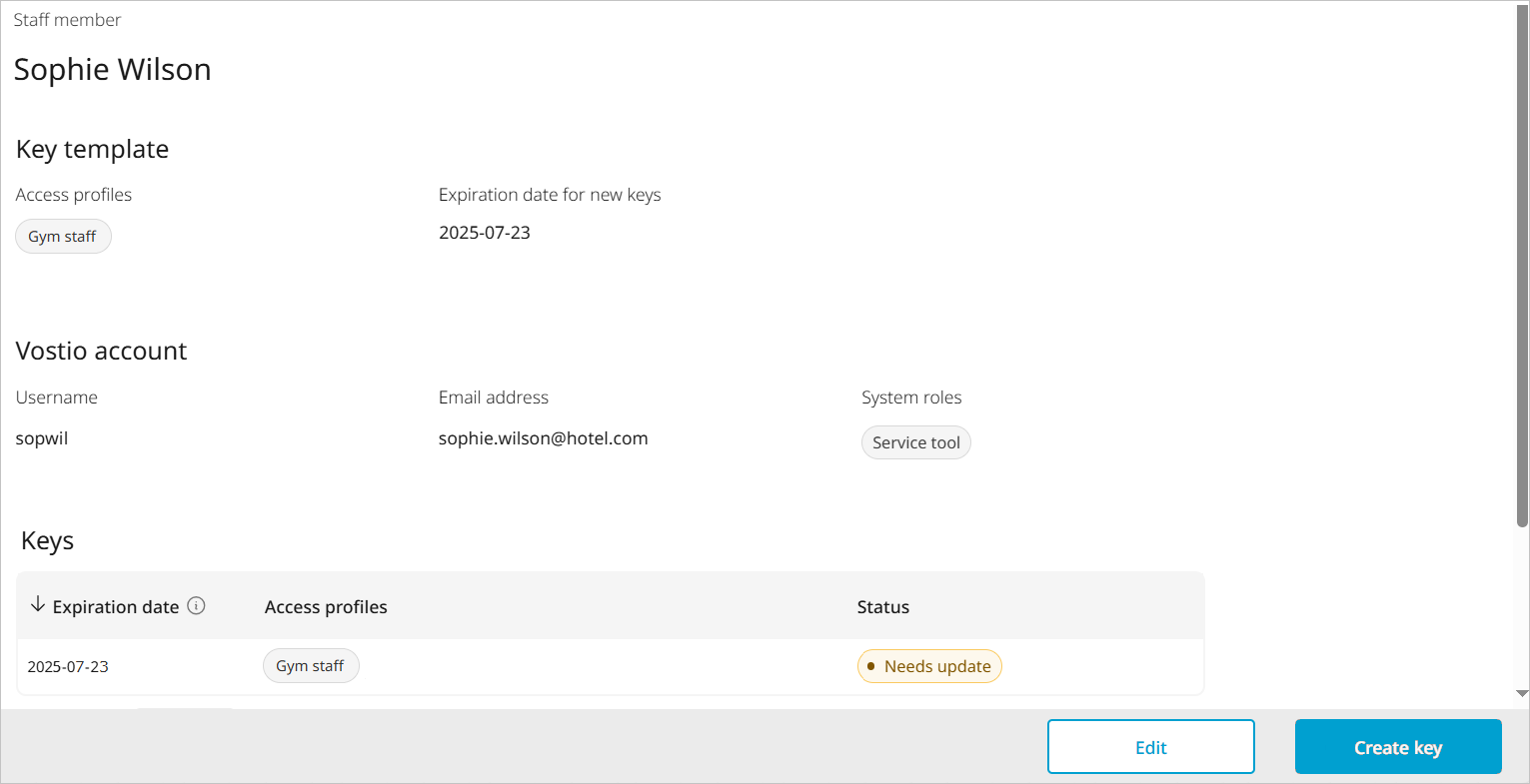Click the Service tool system role chip
Viewport: 1530px width, 784px height.
915,442
